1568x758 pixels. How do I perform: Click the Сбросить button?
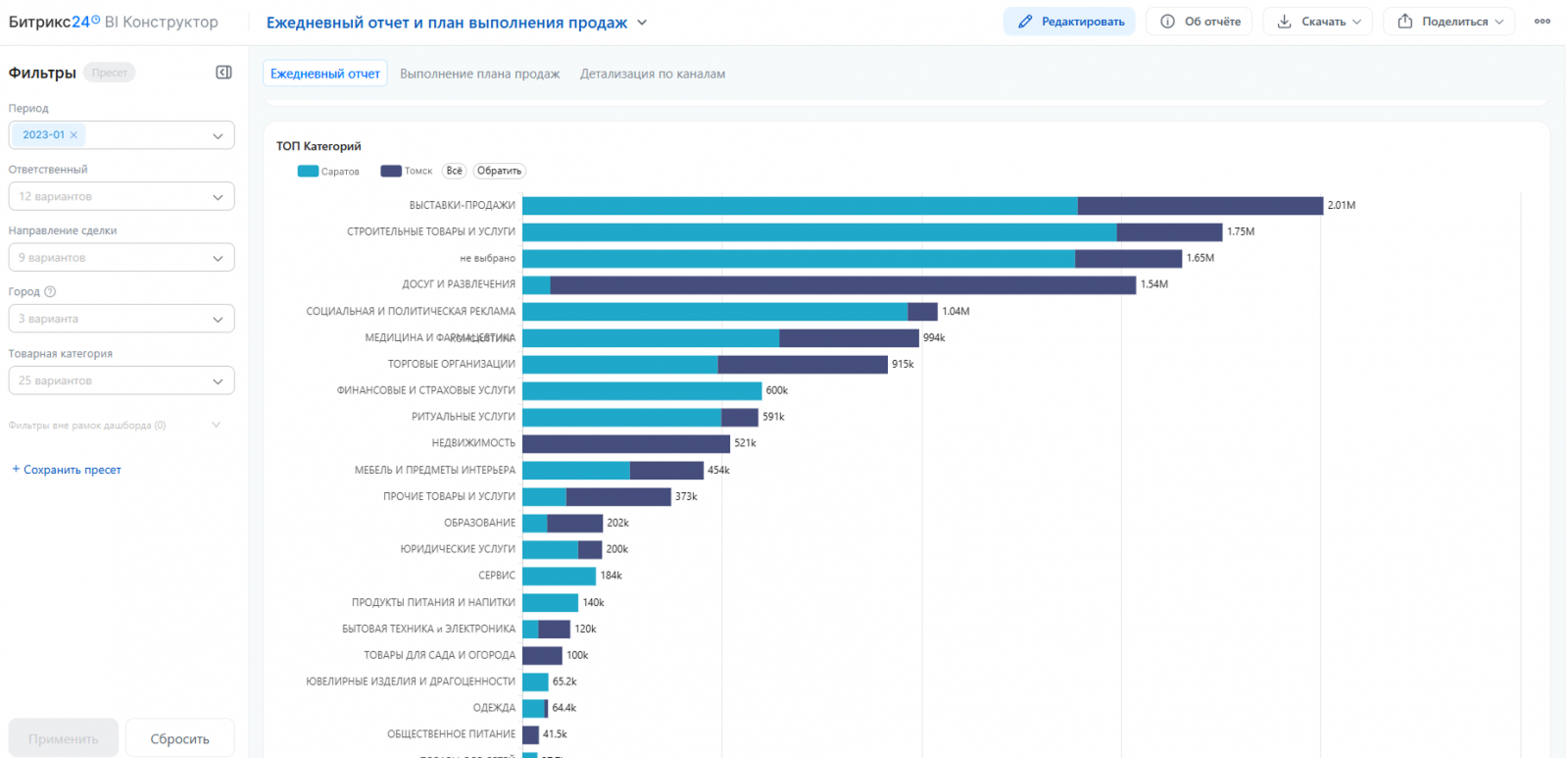179,738
